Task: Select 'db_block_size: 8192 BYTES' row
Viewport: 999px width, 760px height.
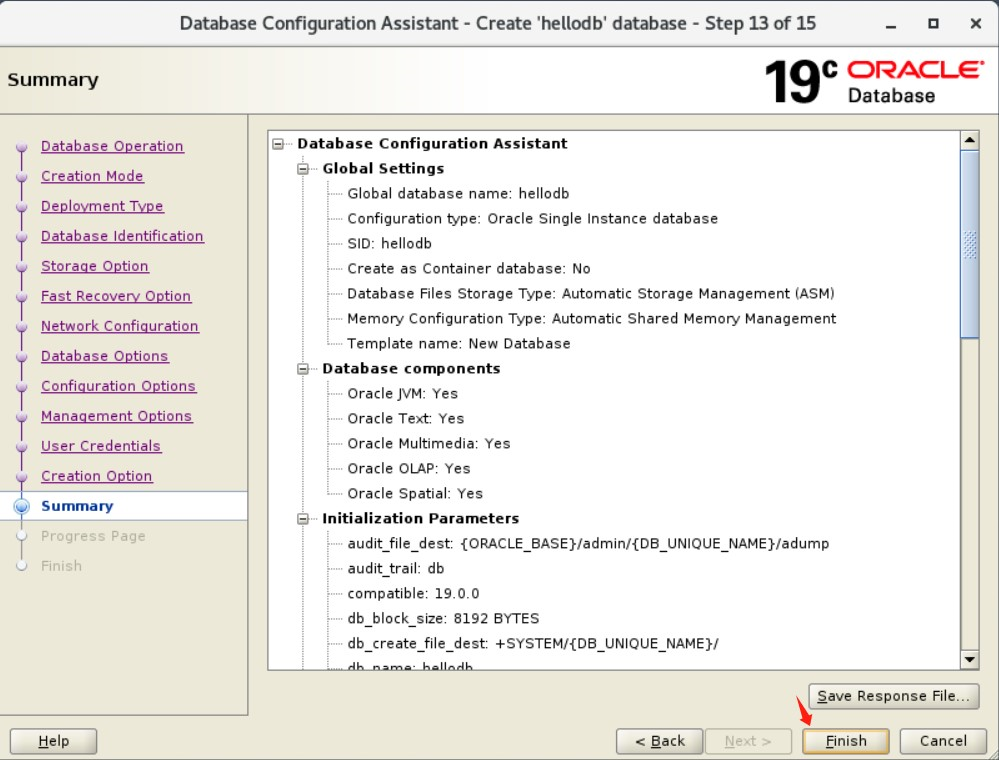Action: pos(443,619)
